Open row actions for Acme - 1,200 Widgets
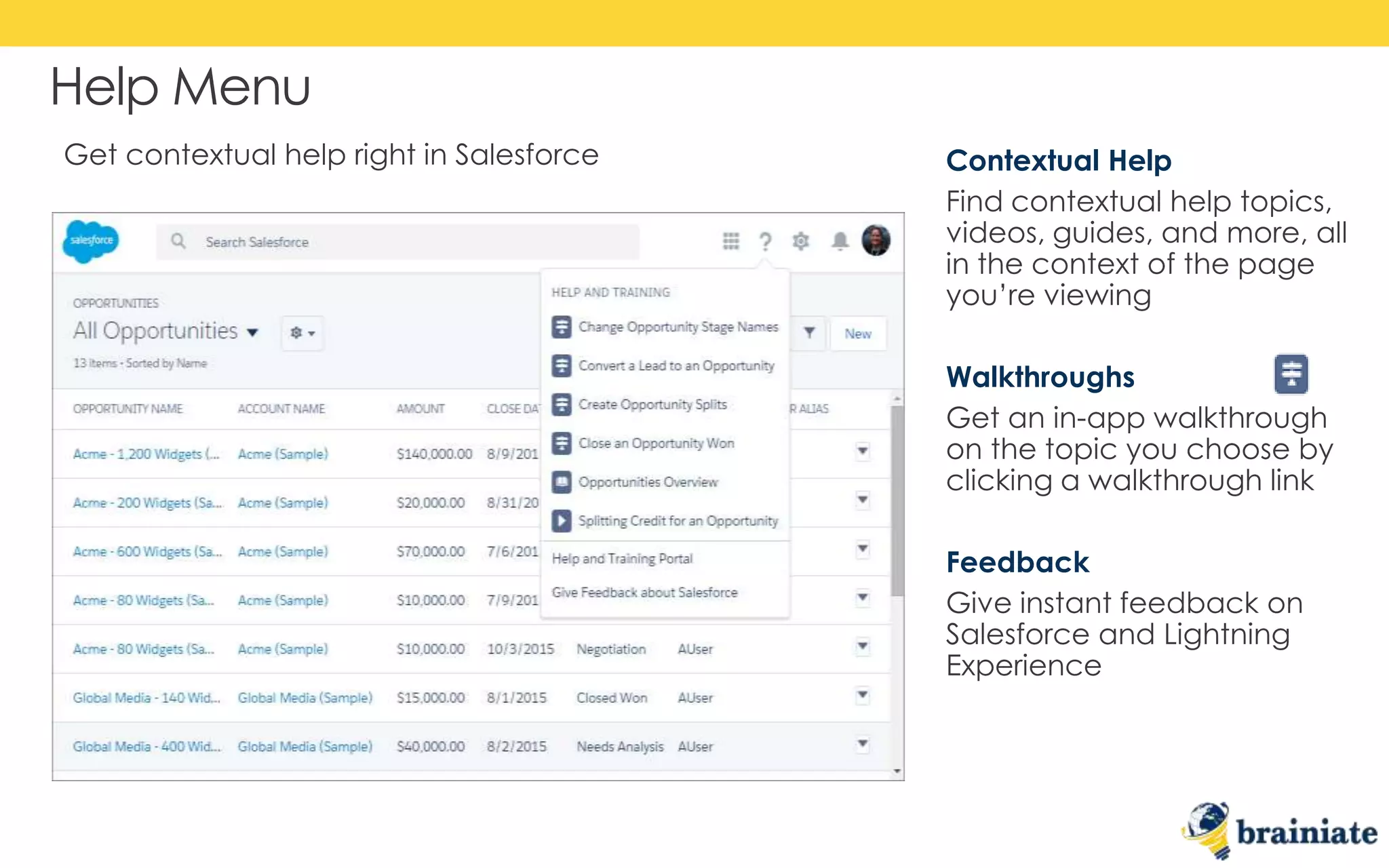This screenshot has height=868, width=1389. point(863,451)
